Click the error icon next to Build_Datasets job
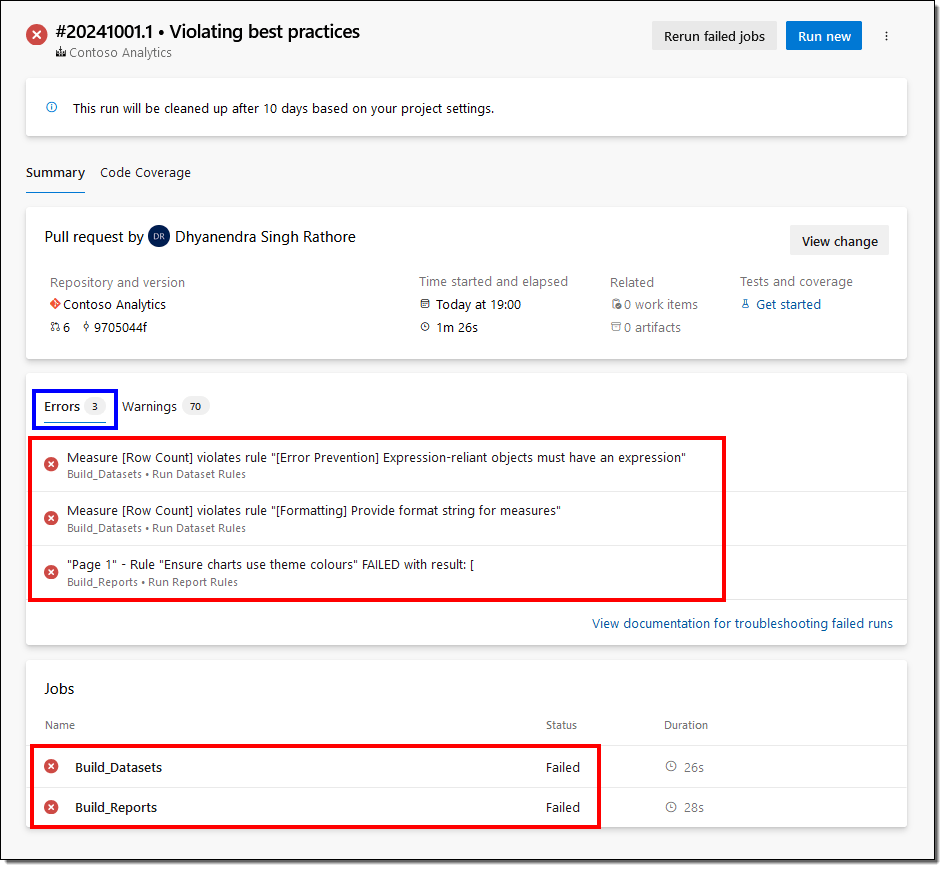This screenshot has width=945, height=870. 51,767
